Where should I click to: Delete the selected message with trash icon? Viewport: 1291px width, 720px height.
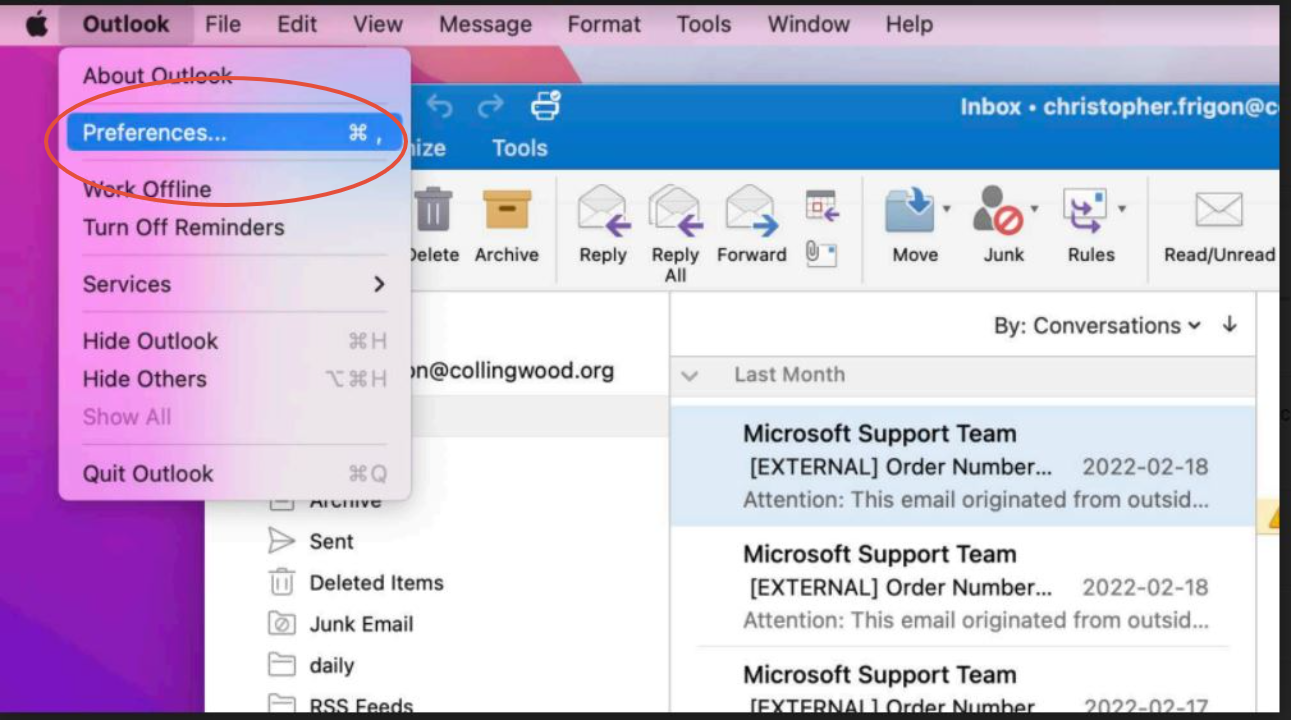(433, 211)
